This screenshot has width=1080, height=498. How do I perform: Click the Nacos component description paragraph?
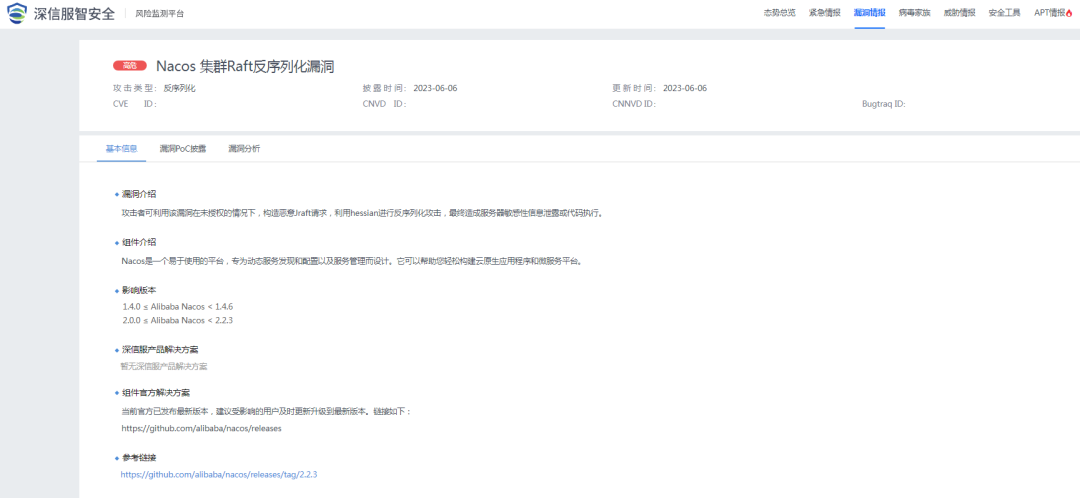(351, 261)
